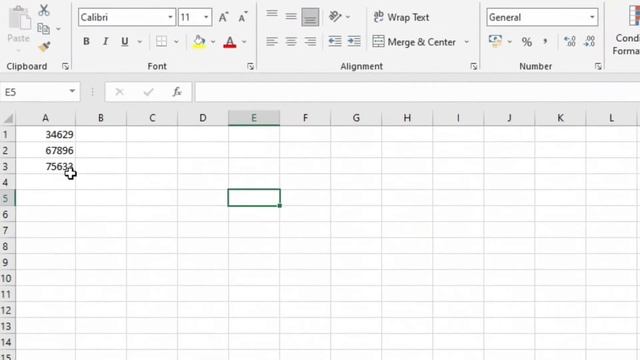
Task: Click the Decrease Decimal icon
Action: point(589,41)
